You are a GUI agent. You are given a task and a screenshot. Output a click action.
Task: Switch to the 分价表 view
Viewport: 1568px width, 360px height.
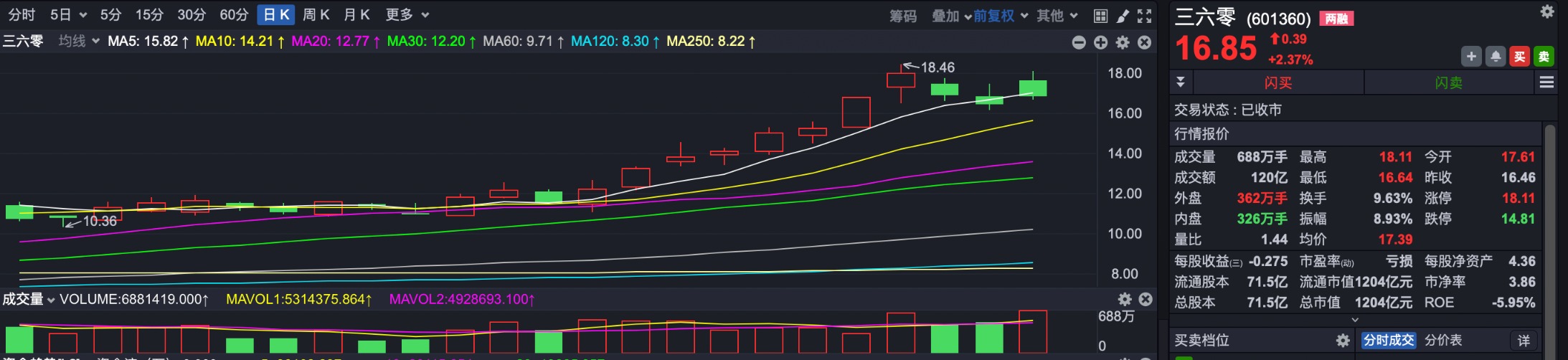tap(1443, 341)
